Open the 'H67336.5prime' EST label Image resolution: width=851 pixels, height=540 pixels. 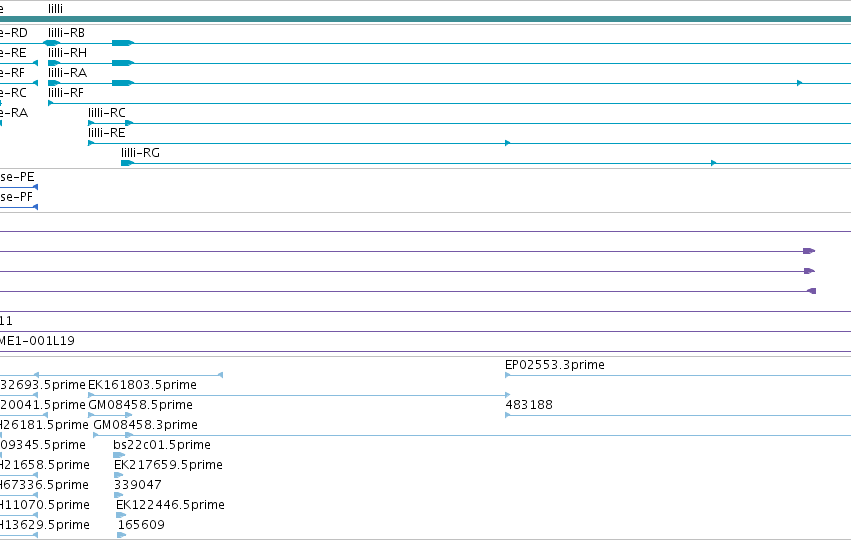click(x=44, y=485)
